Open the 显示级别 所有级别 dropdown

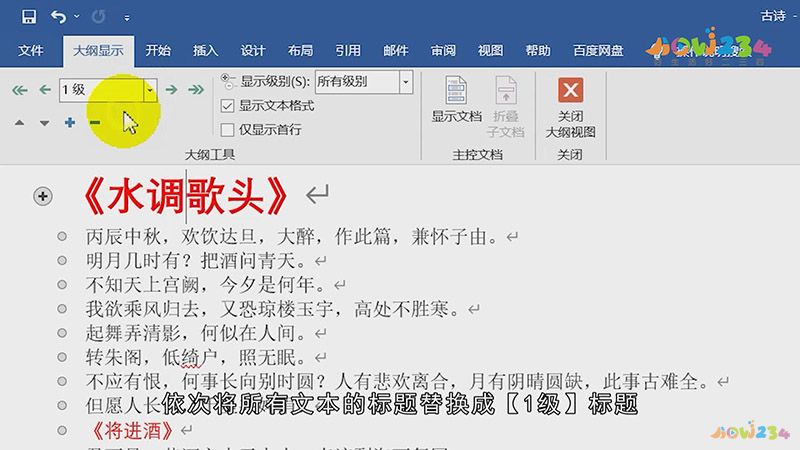[x=406, y=82]
